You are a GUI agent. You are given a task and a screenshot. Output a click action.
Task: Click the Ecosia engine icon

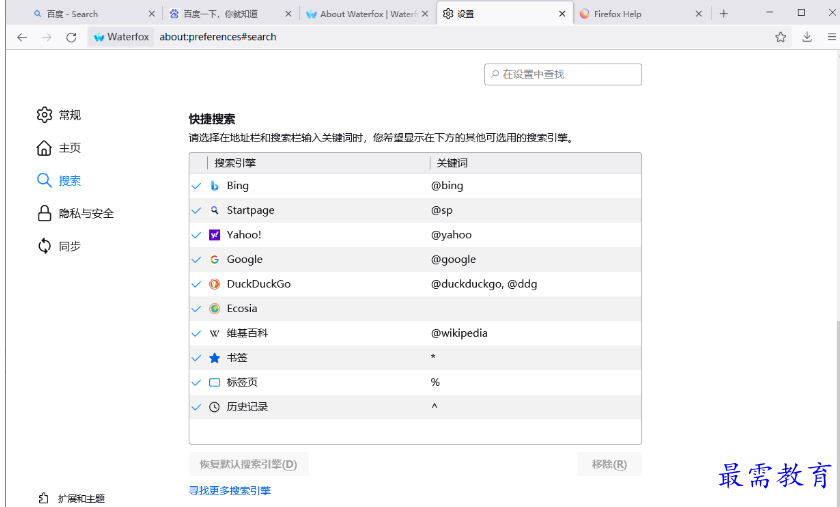point(214,308)
